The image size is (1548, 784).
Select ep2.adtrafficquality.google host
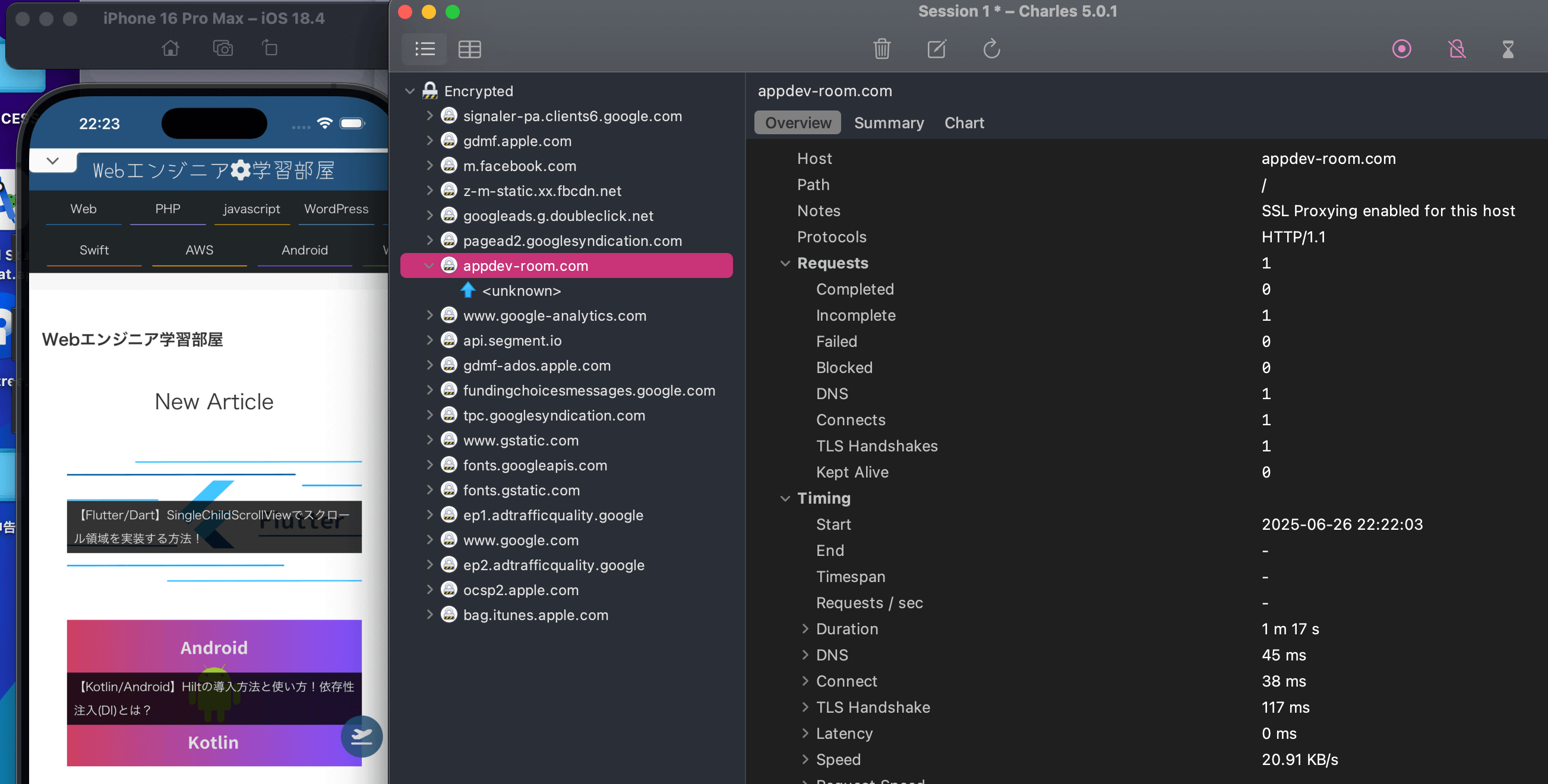554,565
